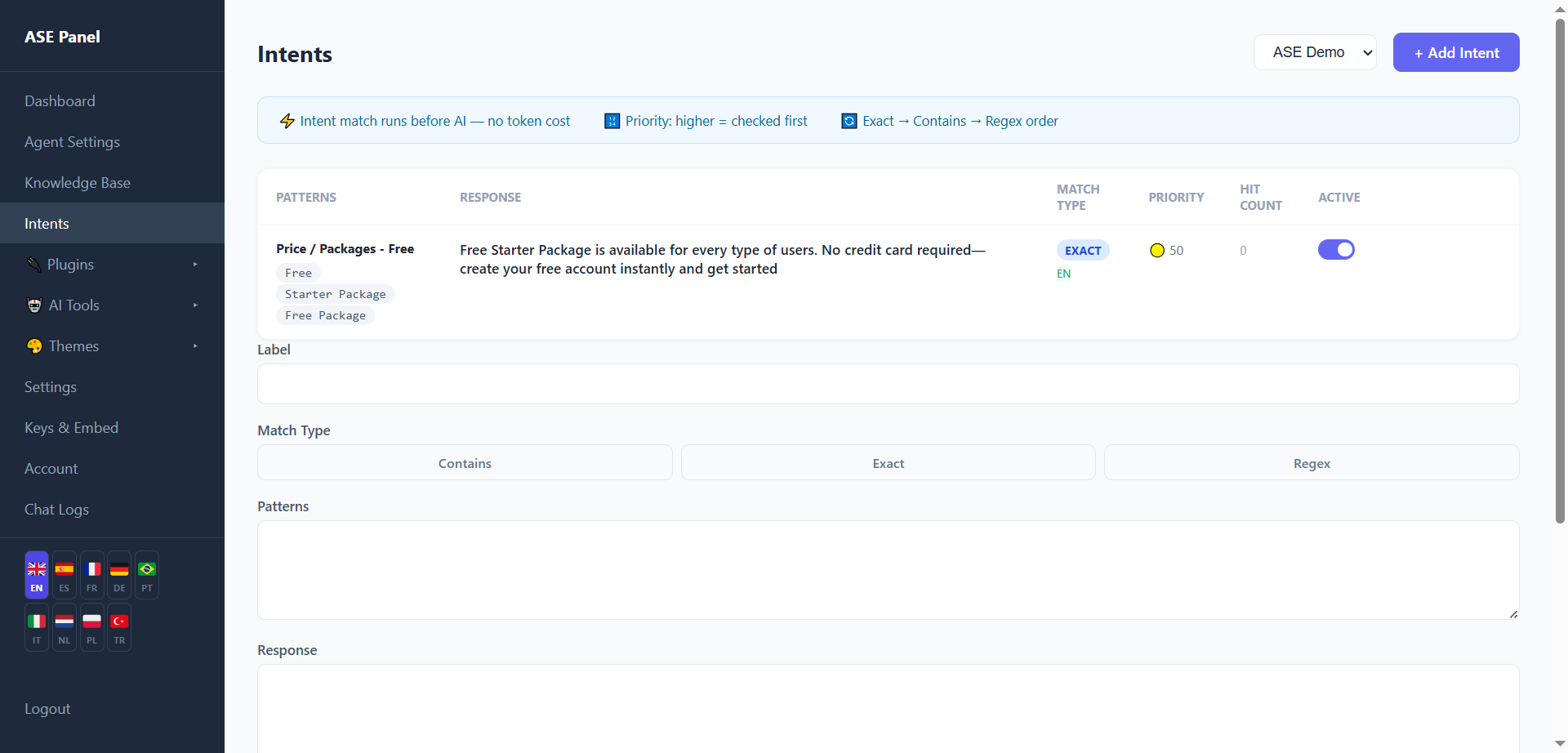1568x753 pixels.
Task: Open Dashboard in the sidebar
Action: tap(112, 101)
